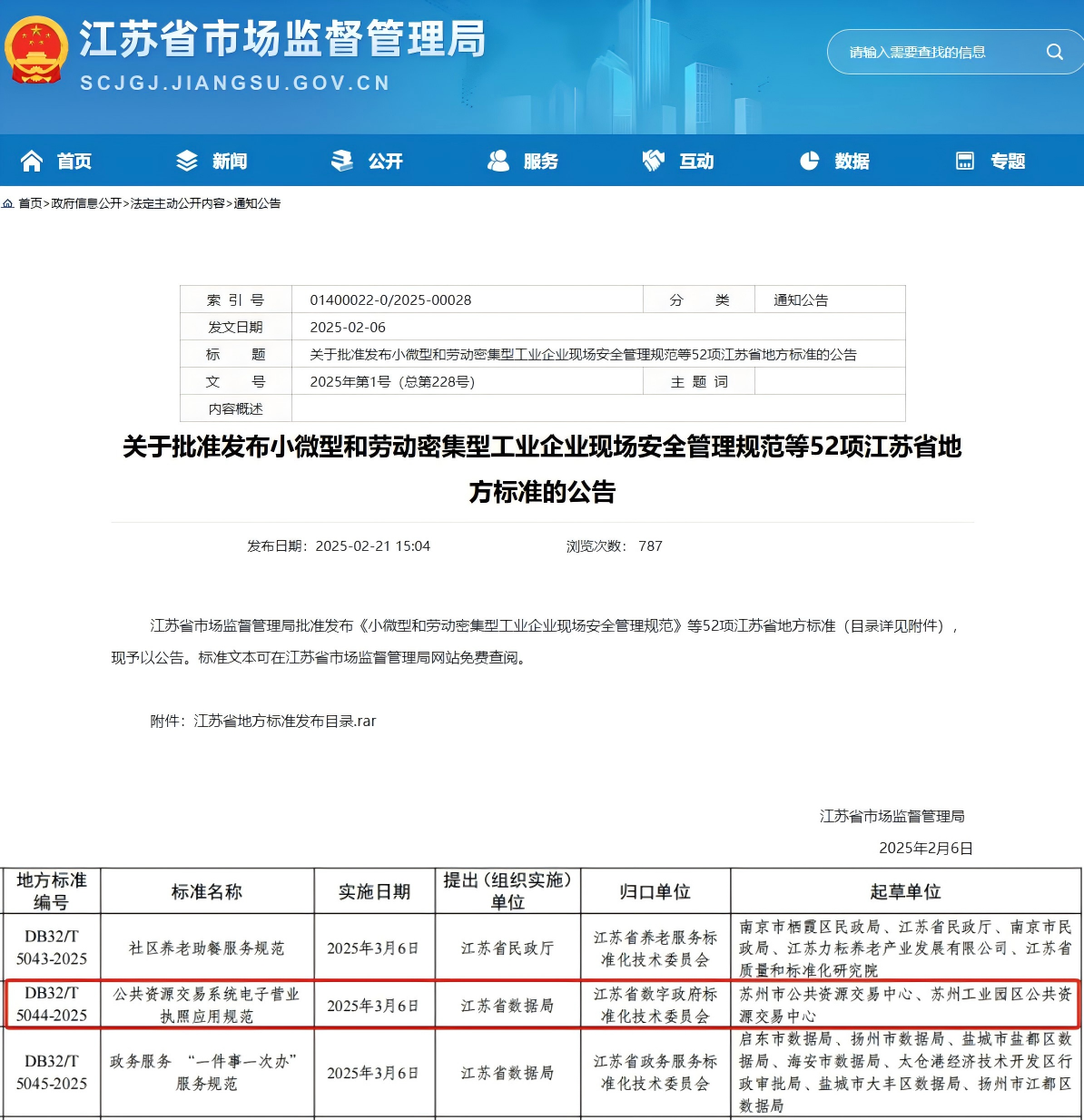Go to 首页 in the breadcrumb

[x=30, y=203]
